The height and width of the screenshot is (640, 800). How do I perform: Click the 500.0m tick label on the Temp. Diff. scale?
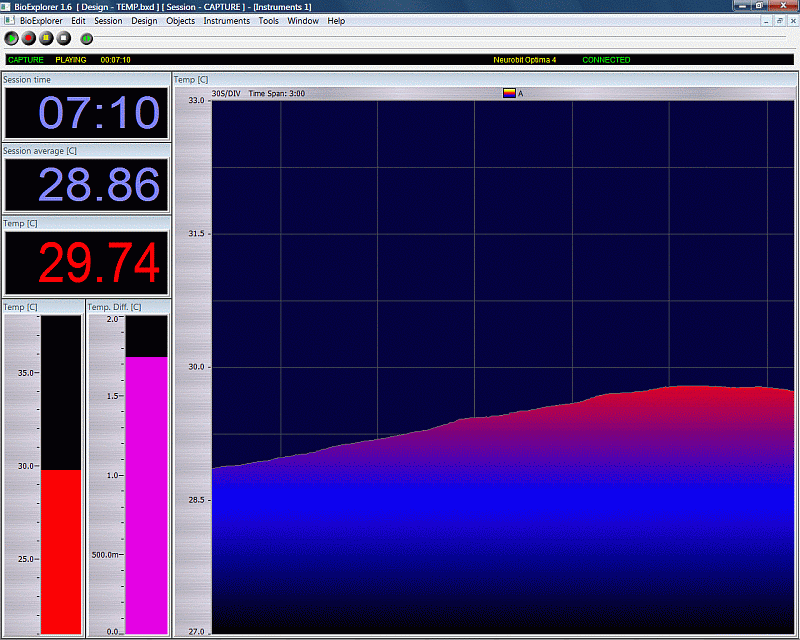point(105,554)
